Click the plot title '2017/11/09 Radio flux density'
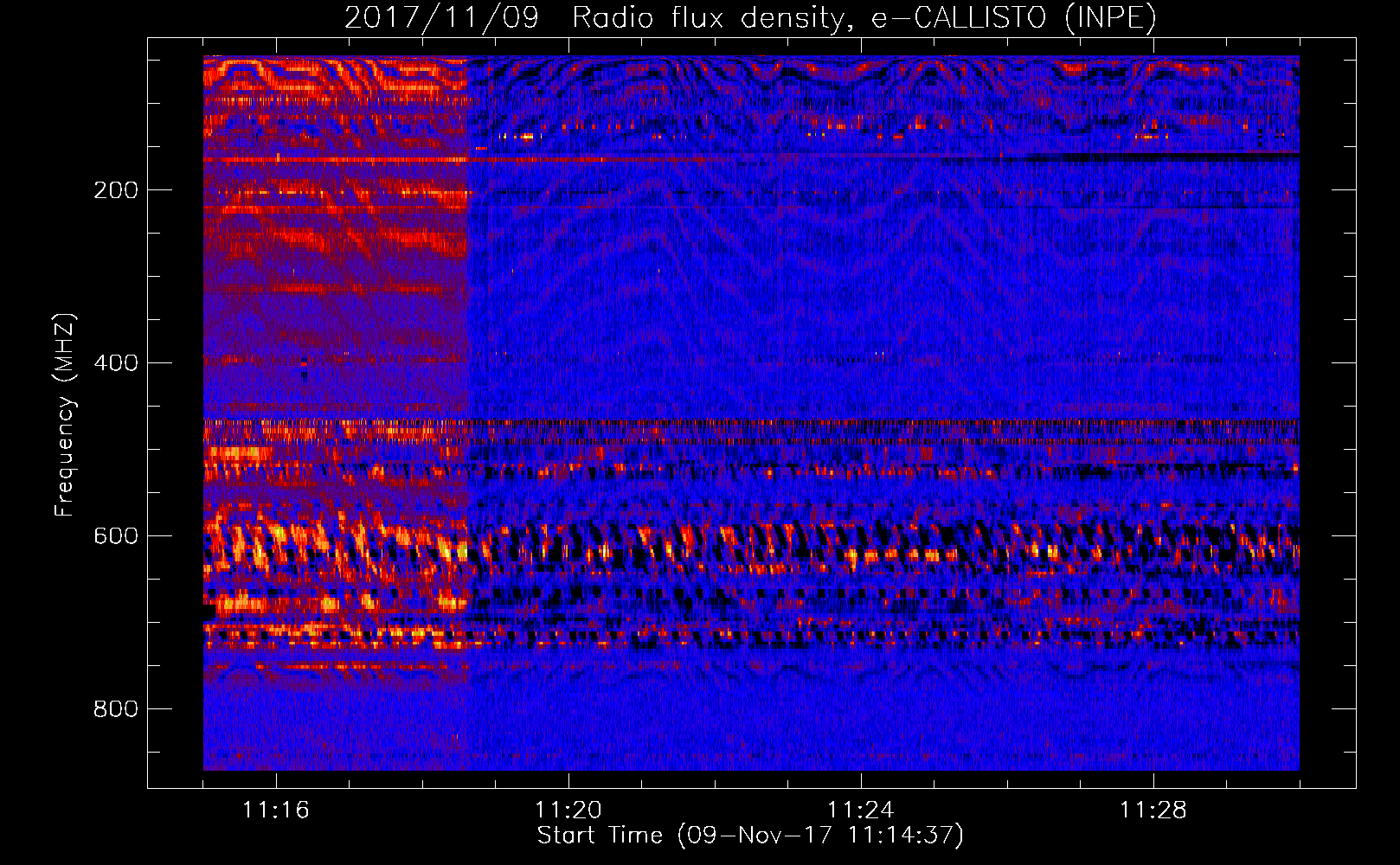Image resolution: width=1400 pixels, height=865 pixels. point(750,17)
